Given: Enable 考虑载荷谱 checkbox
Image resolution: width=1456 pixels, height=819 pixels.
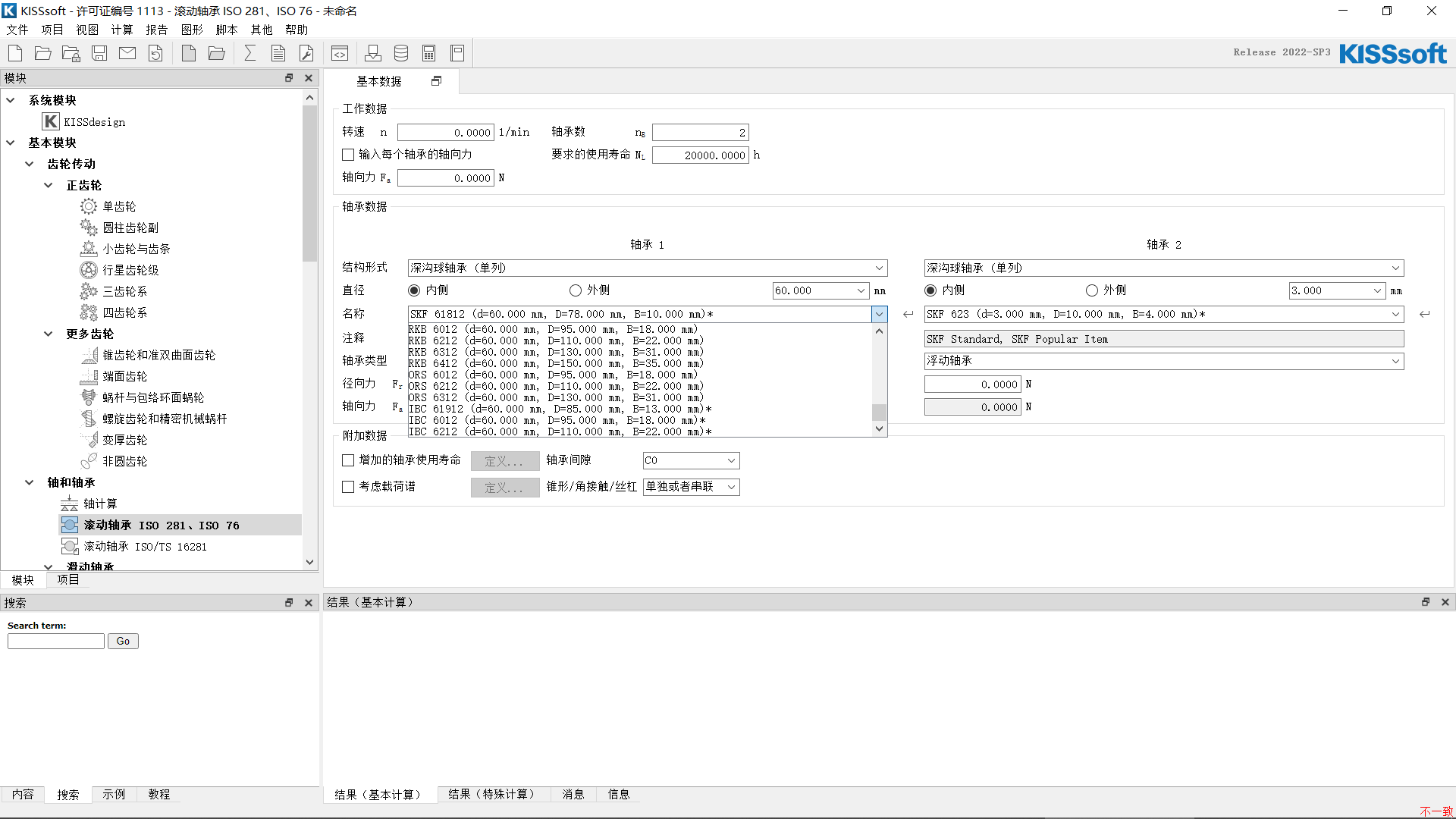Looking at the screenshot, I should click(x=348, y=487).
